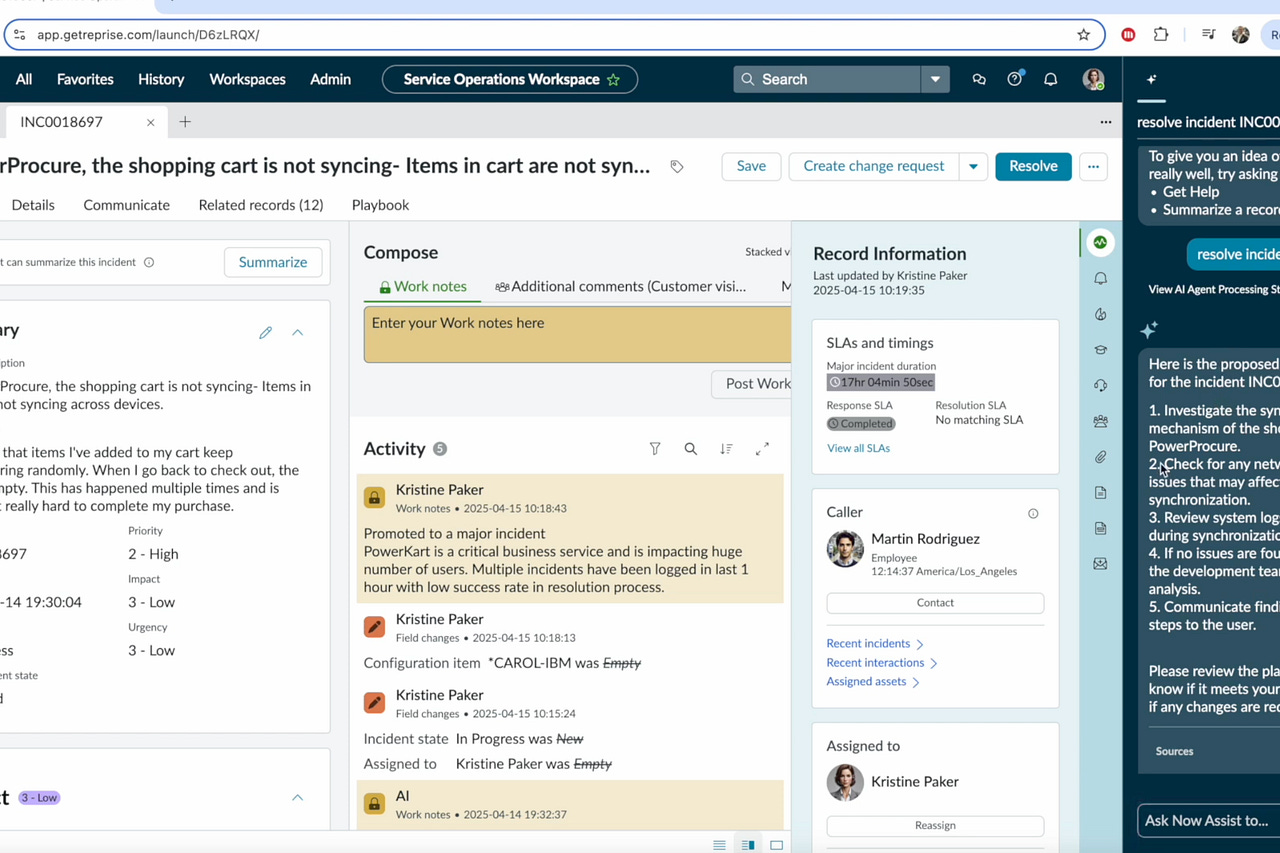This screenshot has width=1280, height=853.
Task: Open the graduation cap knowledge sidebar icon
Action: pos(1100,350)
